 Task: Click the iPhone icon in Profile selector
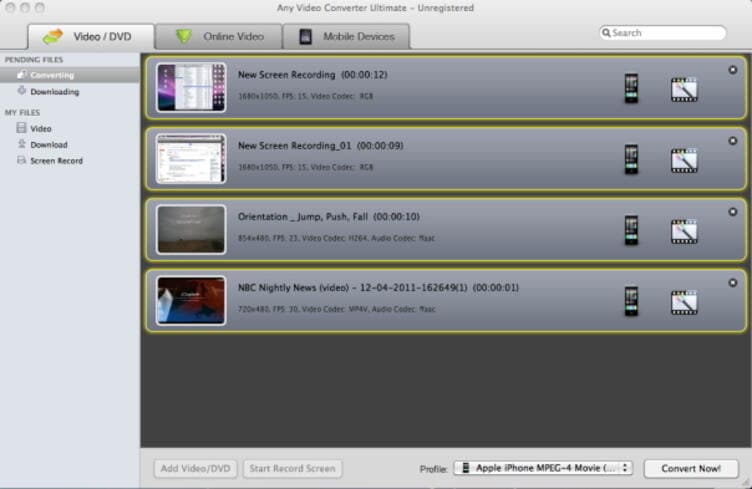[x=465, y=468]
